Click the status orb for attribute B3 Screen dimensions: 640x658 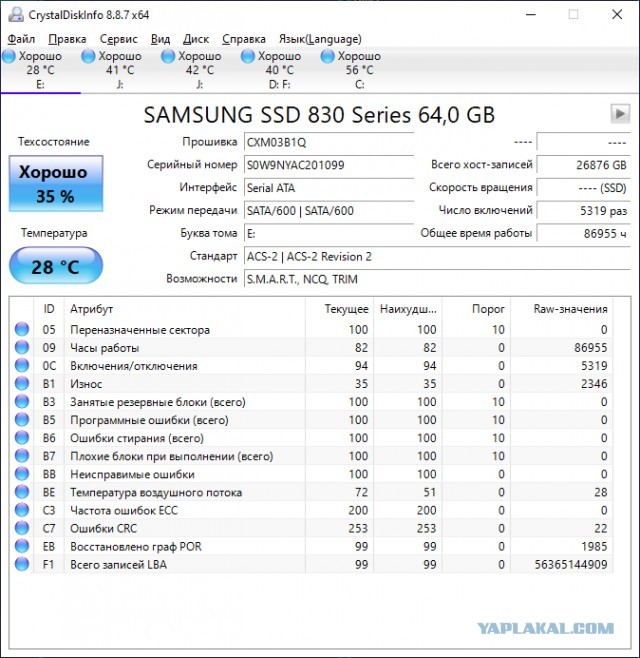[22, 402]
